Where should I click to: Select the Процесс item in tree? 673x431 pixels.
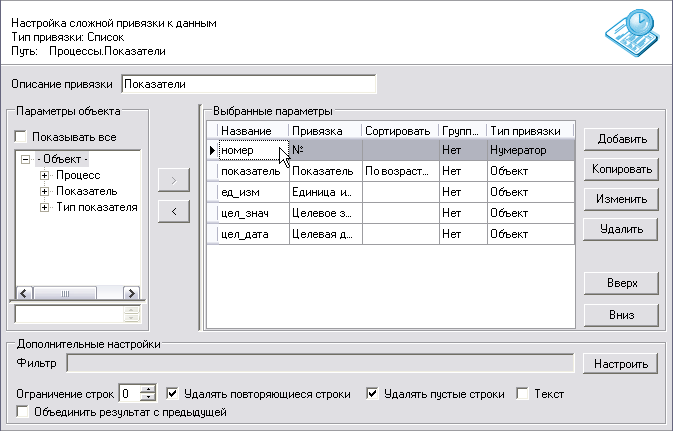(x=78, y=175)
